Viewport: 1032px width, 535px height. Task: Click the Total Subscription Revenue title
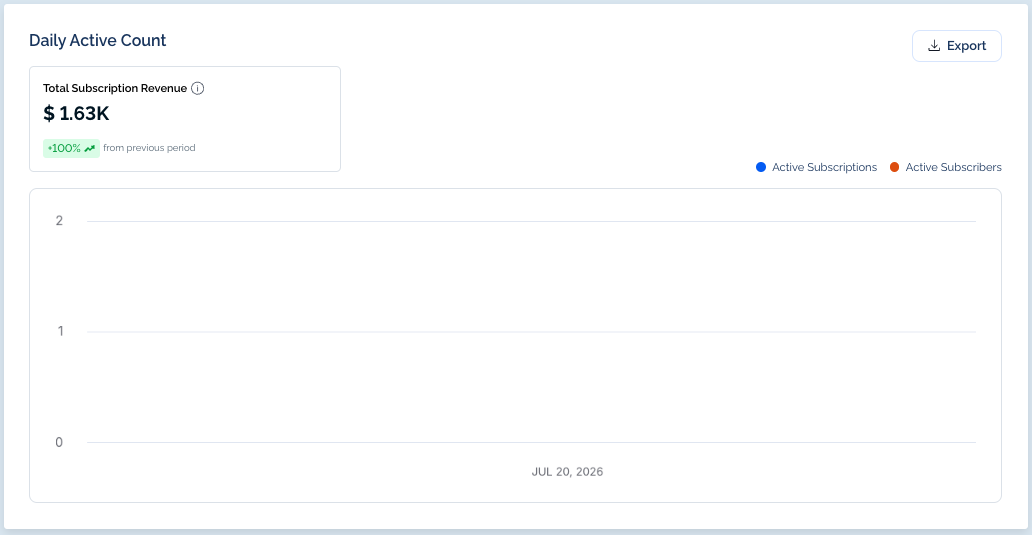(115, 88)
